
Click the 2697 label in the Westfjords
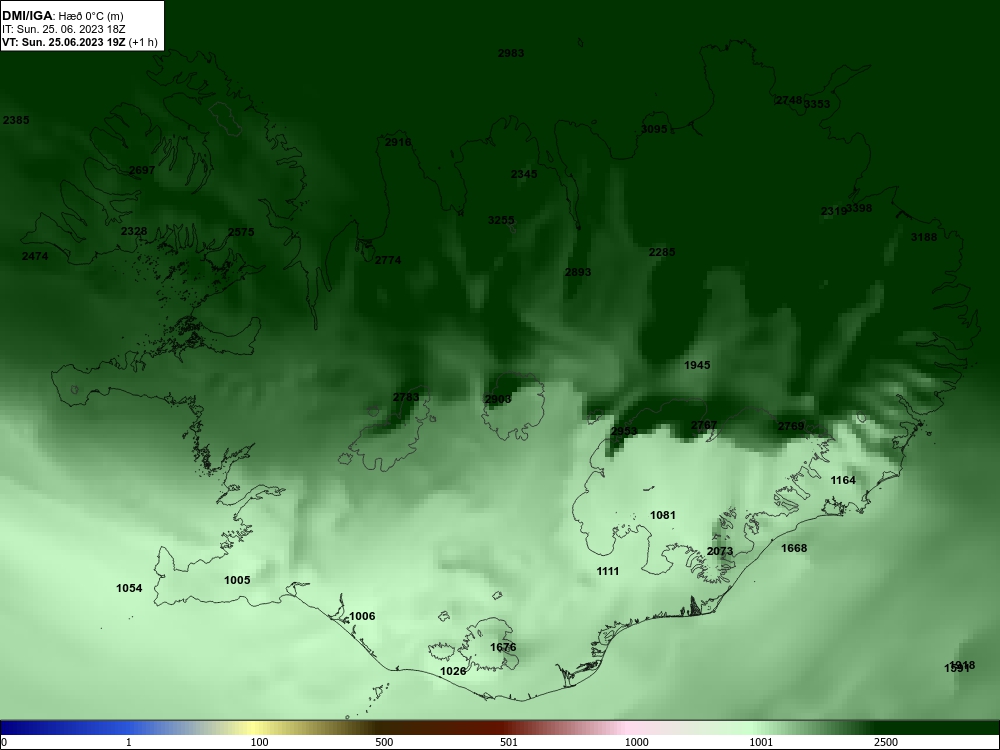click(142, 170)
